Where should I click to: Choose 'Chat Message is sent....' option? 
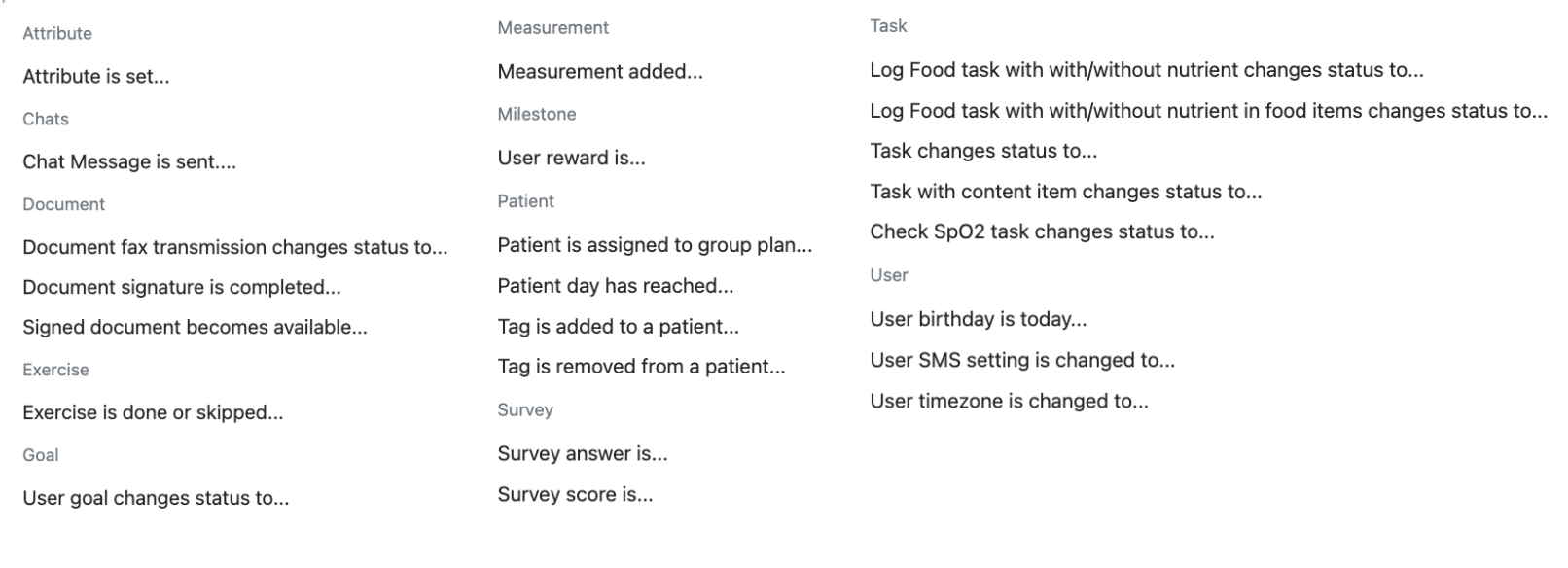pyautogui.click(x=129, y=162)
